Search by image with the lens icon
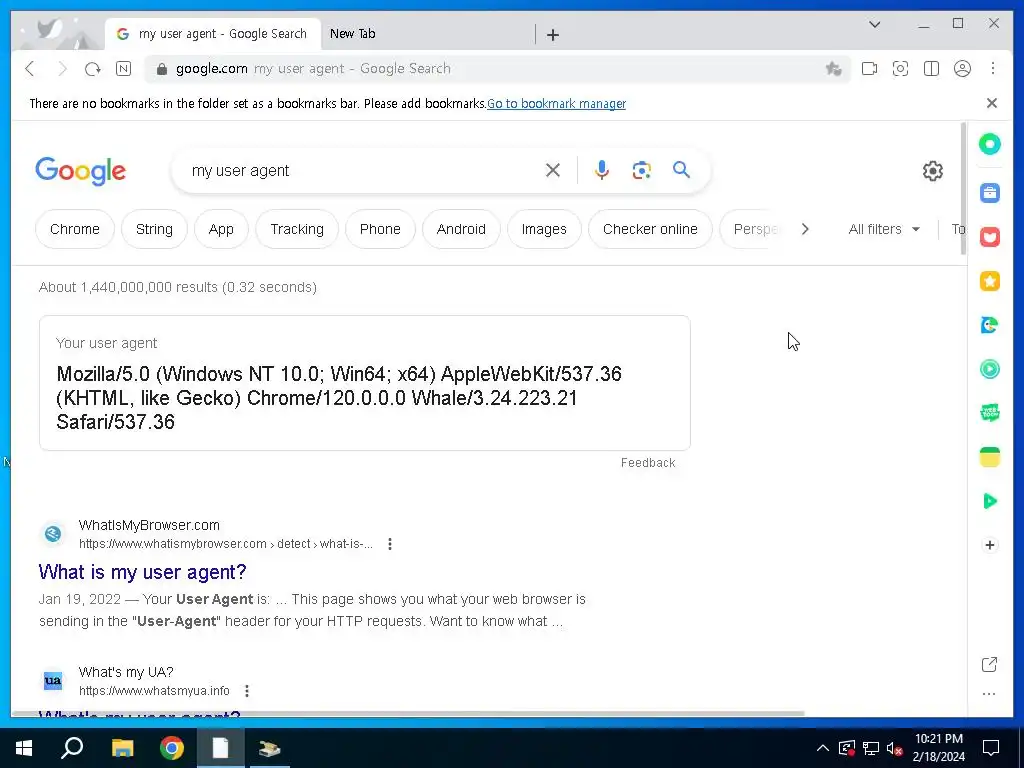The image size is (1024, 768). pyautogui.click(x=641, y=170)
